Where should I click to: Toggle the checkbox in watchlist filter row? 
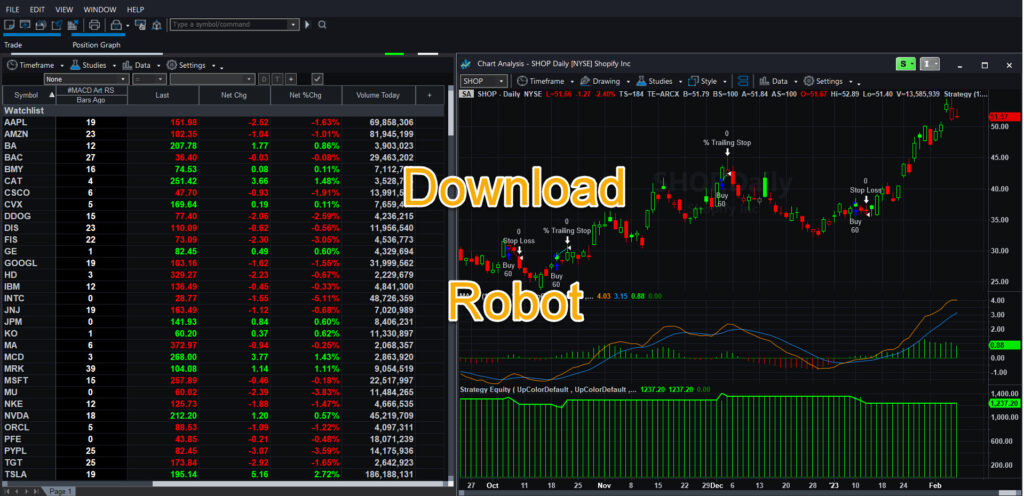[317, 78]
